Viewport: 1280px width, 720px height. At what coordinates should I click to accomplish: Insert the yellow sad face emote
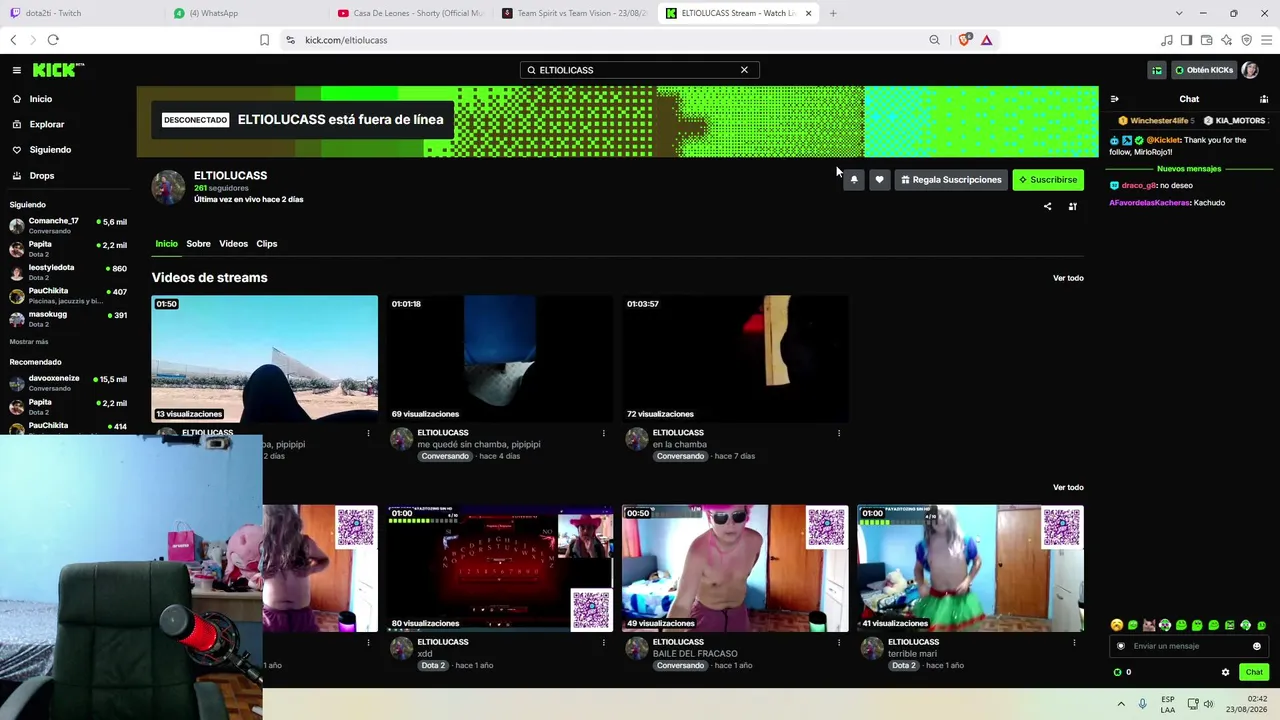click(1117, 625)
